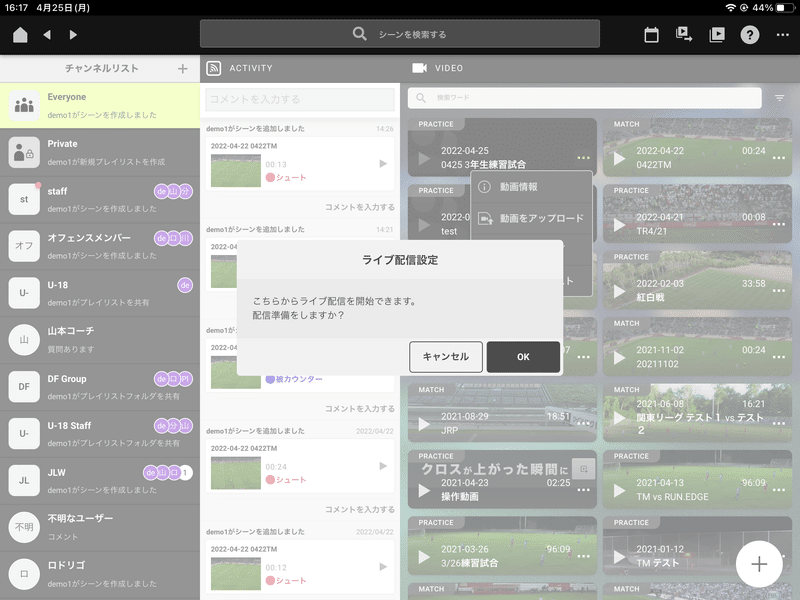This screenshot has height=600, width=800.
Task: Select the Everyone channel
Action: tap(100, 106)
